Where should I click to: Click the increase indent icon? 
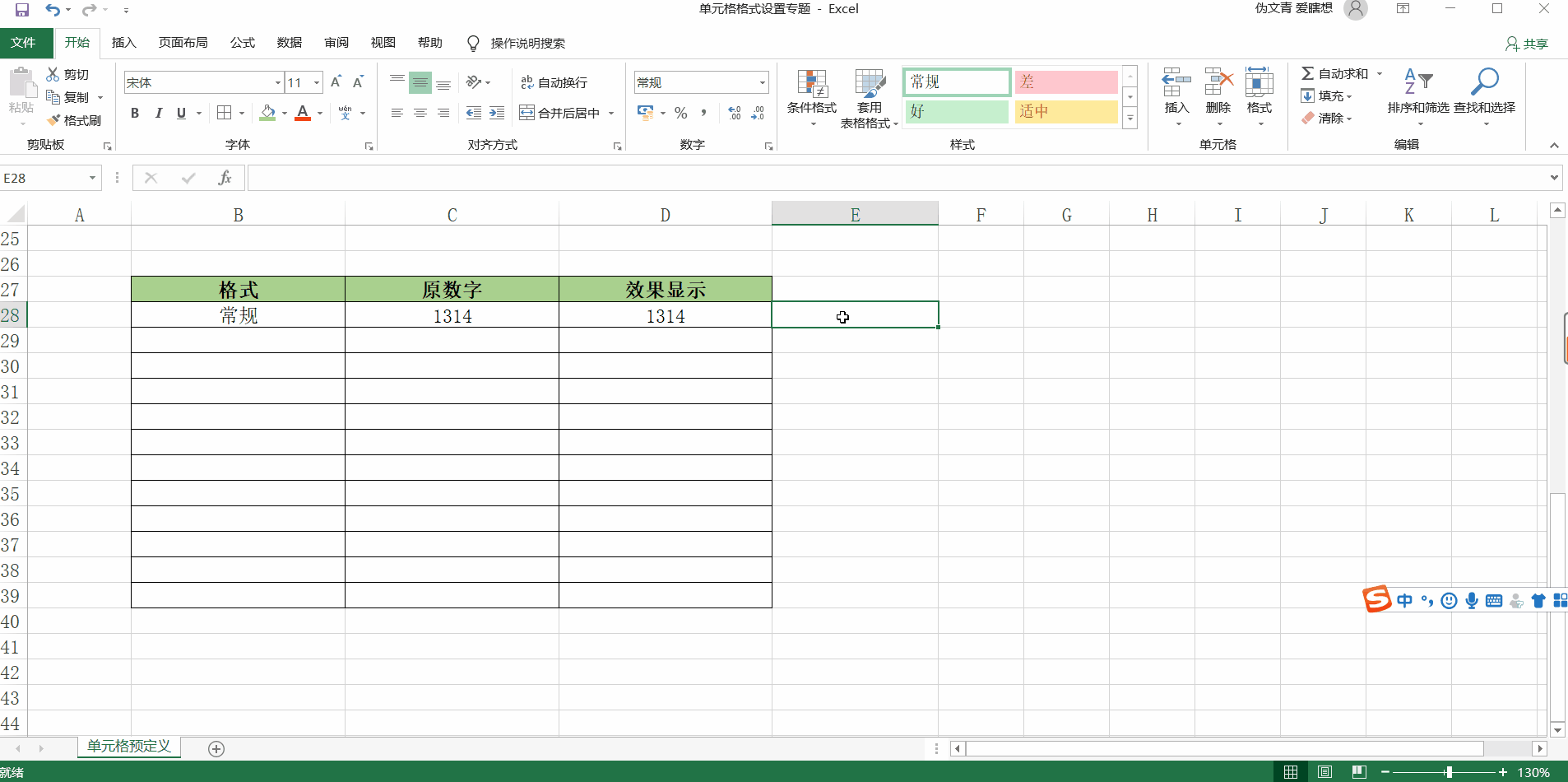pyautogui.click(x=496, y=113)
